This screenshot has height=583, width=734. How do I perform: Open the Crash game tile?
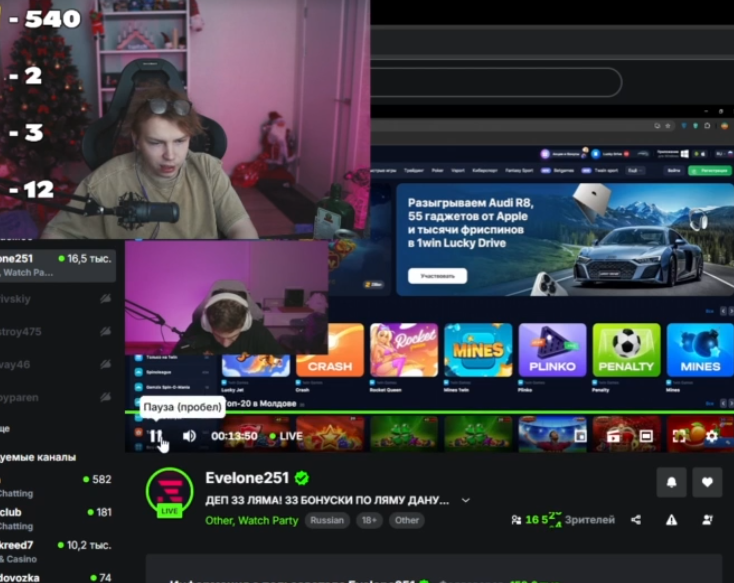tap(330, 350)
